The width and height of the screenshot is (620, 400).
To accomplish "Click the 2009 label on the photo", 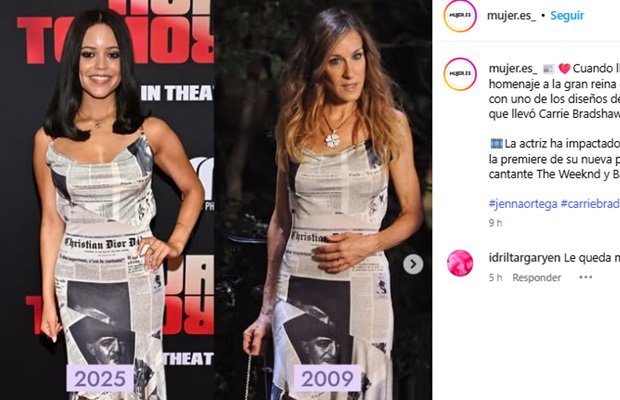I will point(327,379).
